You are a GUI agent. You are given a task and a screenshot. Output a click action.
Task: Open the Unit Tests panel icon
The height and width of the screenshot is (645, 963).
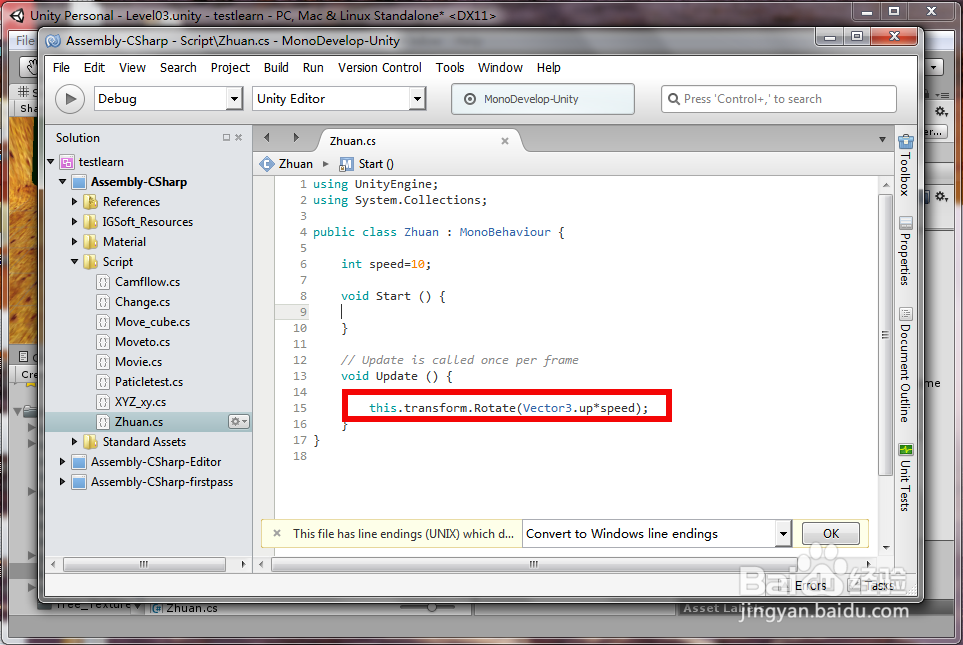click(905, 450)
